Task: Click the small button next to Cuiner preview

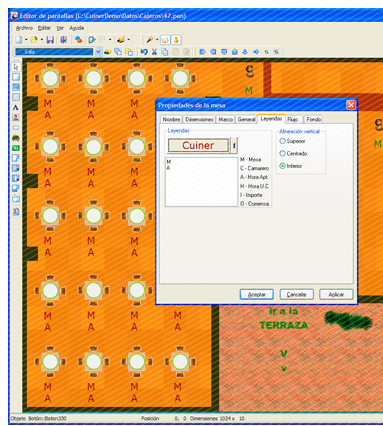Action: coord(234,145)
